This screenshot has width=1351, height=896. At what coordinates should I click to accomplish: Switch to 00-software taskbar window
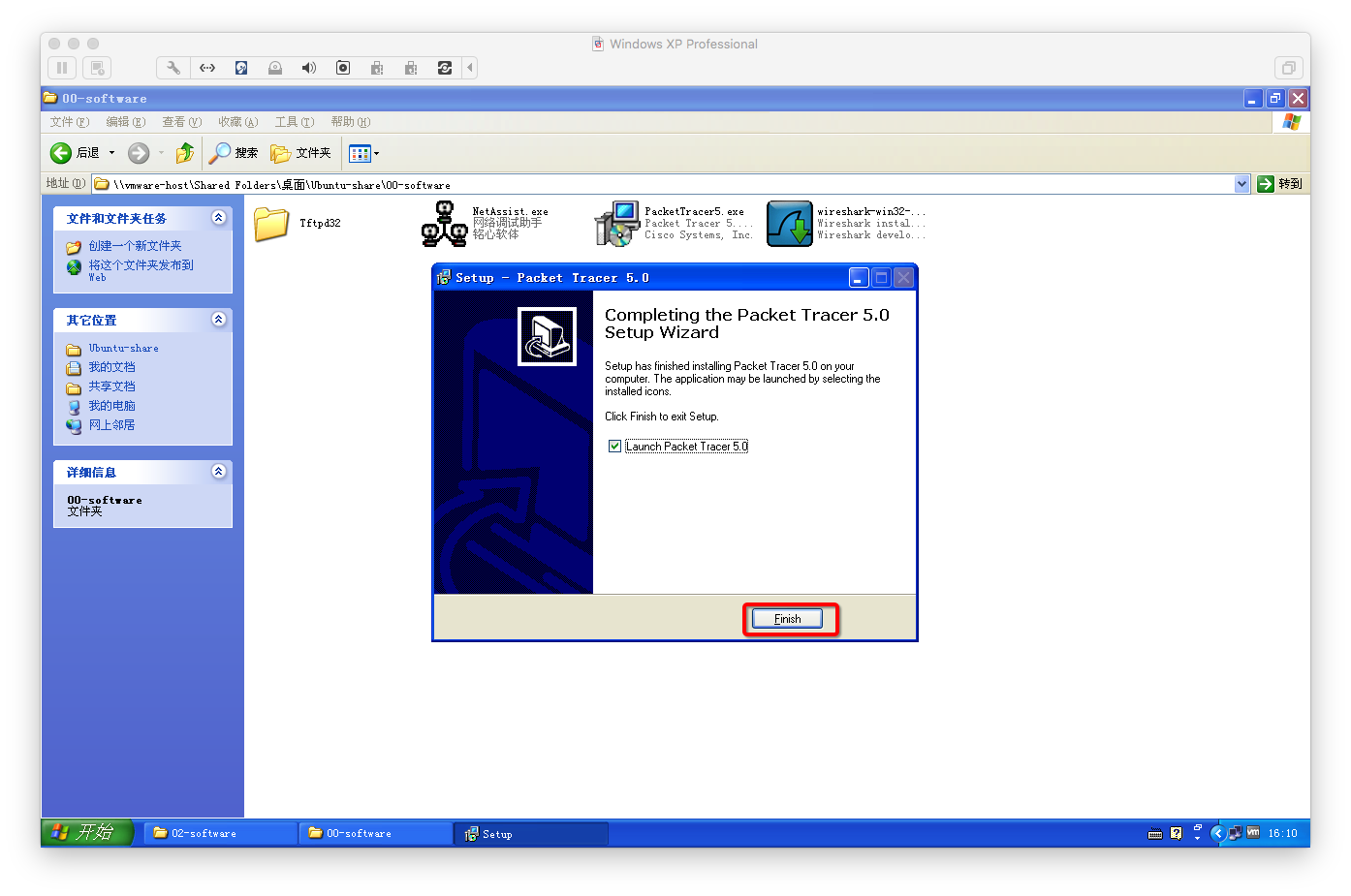click(375, 833)
